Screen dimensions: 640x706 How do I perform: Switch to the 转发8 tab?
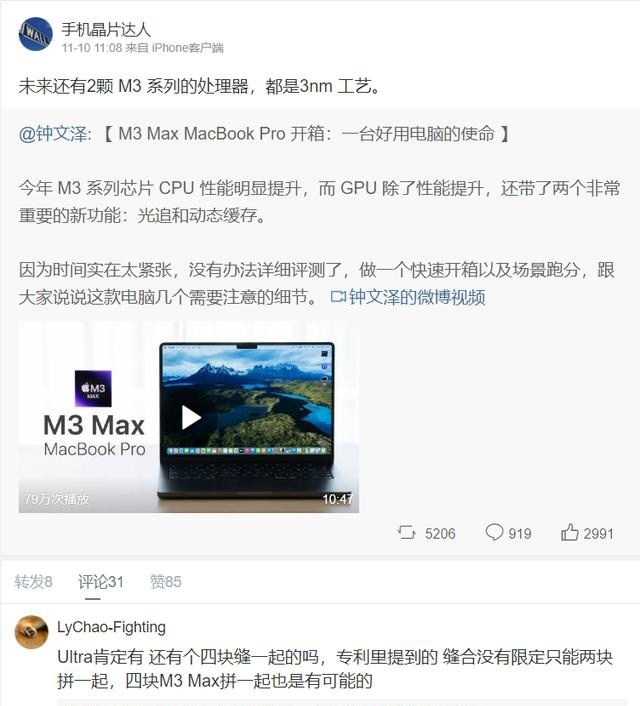click(x=33, y=582)
